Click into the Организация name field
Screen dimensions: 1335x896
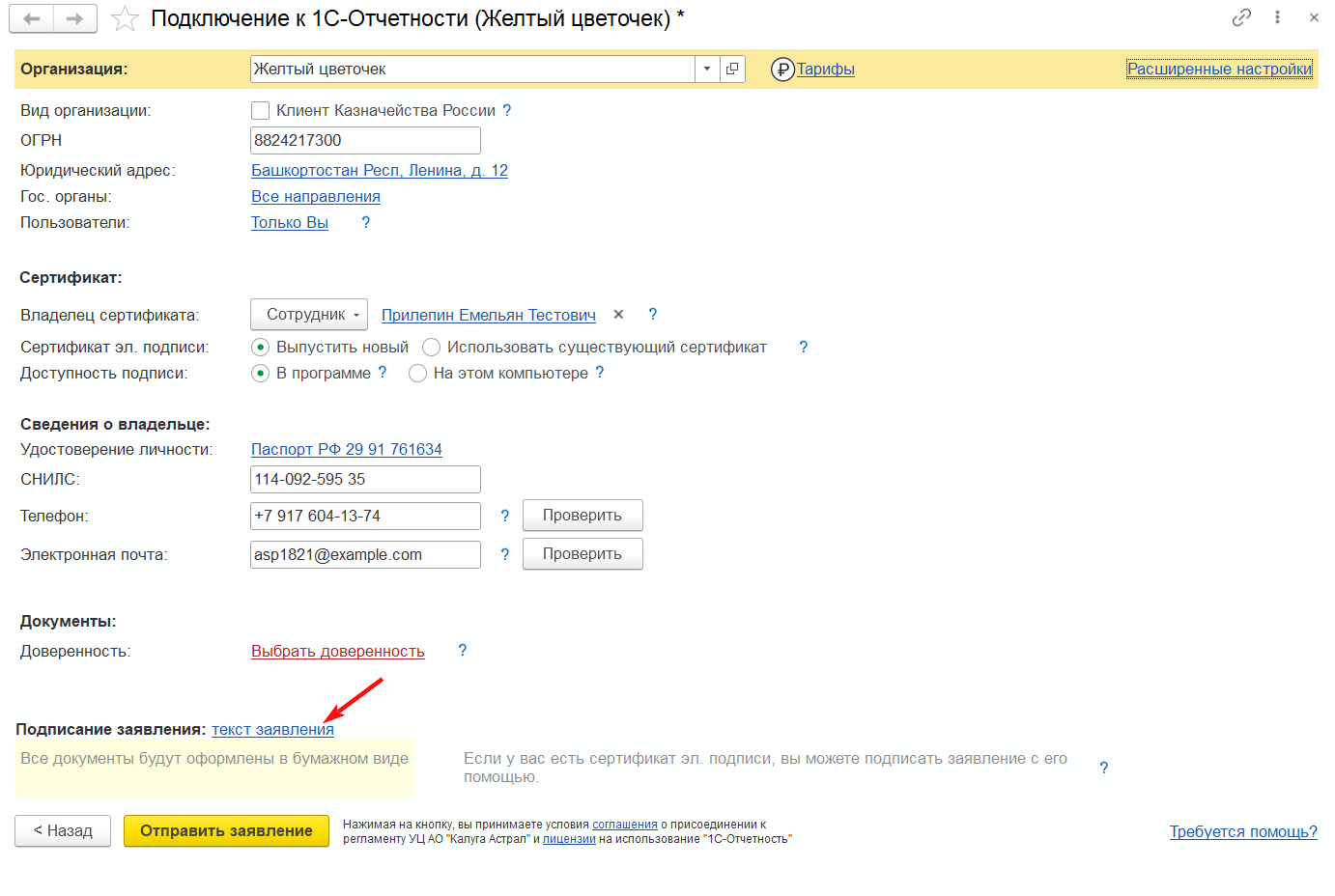pyautogui.click(x=472, y=69)
